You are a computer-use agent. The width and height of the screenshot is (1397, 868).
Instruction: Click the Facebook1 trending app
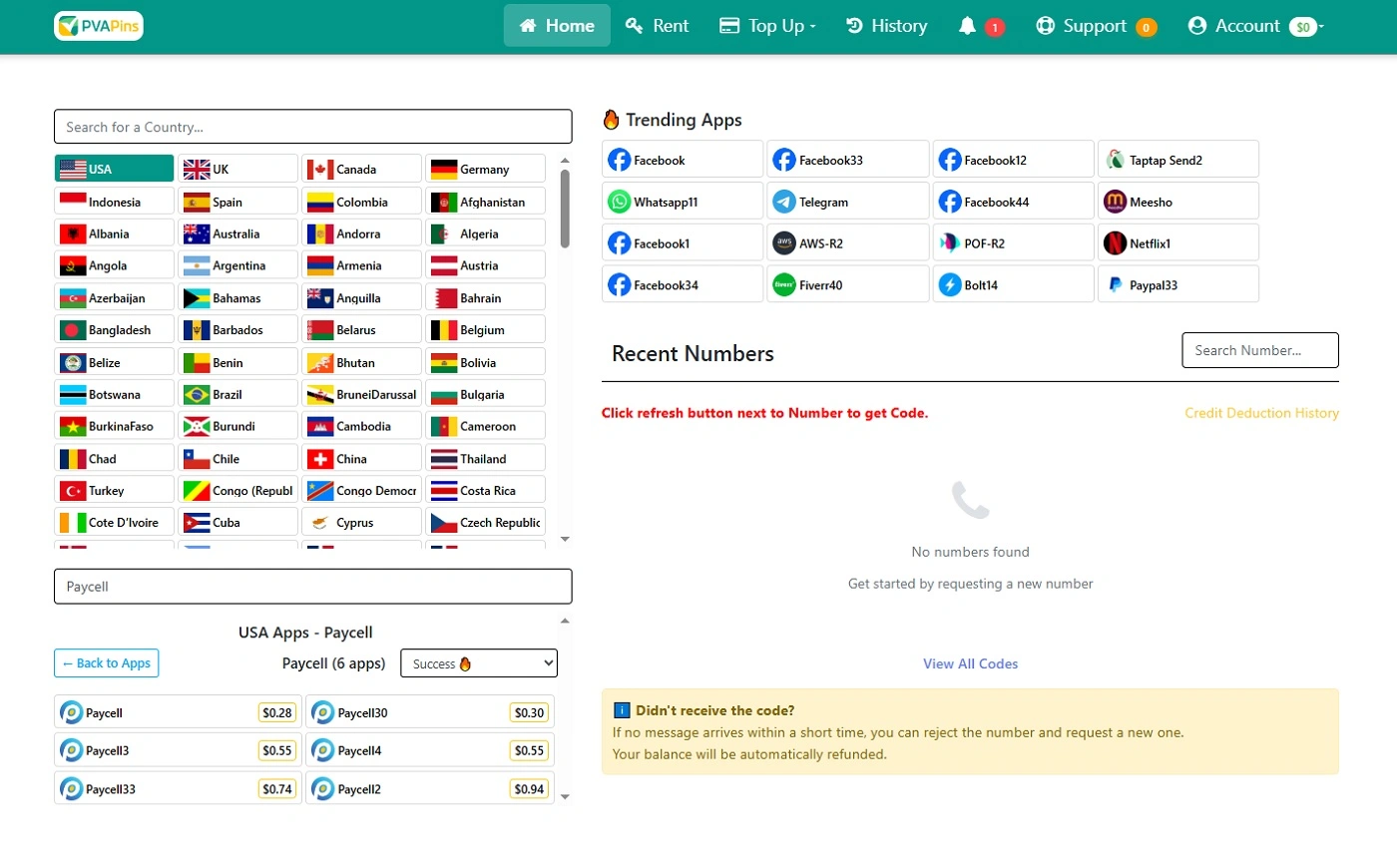click(x=683, y=243)
